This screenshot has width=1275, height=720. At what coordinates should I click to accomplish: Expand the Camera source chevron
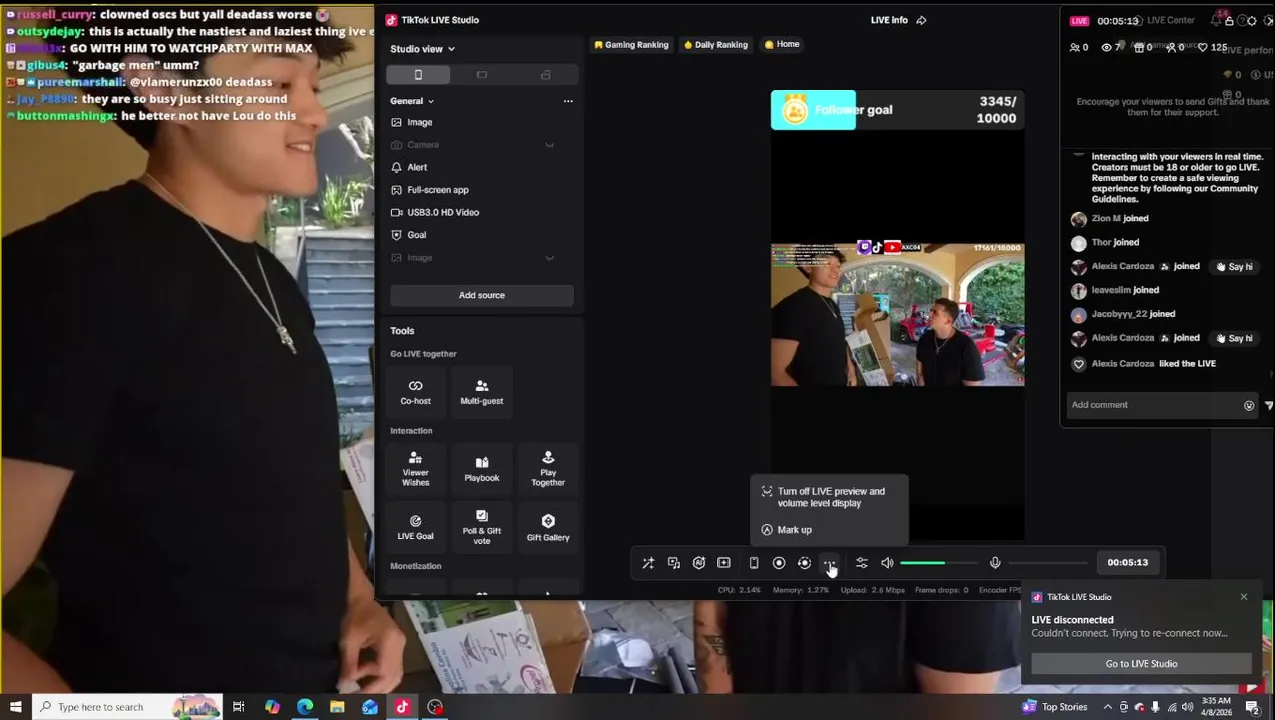coord(549,145)
